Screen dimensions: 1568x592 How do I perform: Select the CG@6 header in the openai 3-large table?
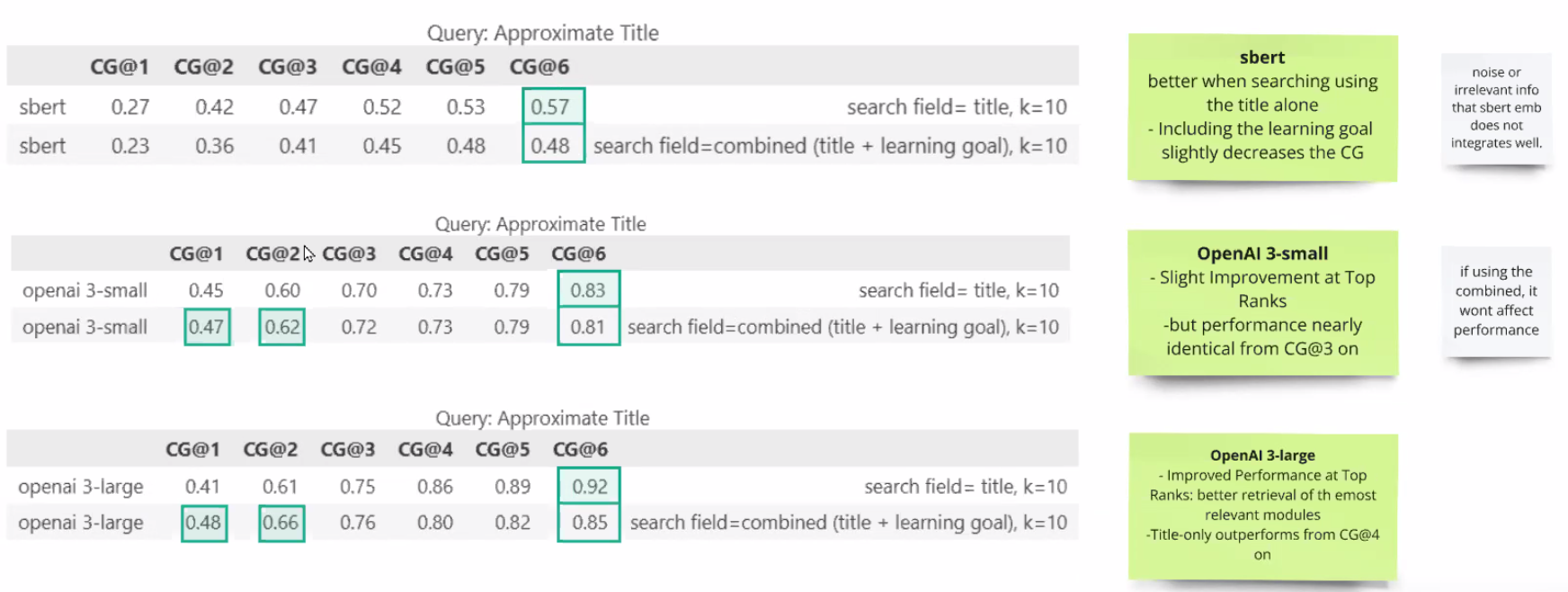click(580, 450)
